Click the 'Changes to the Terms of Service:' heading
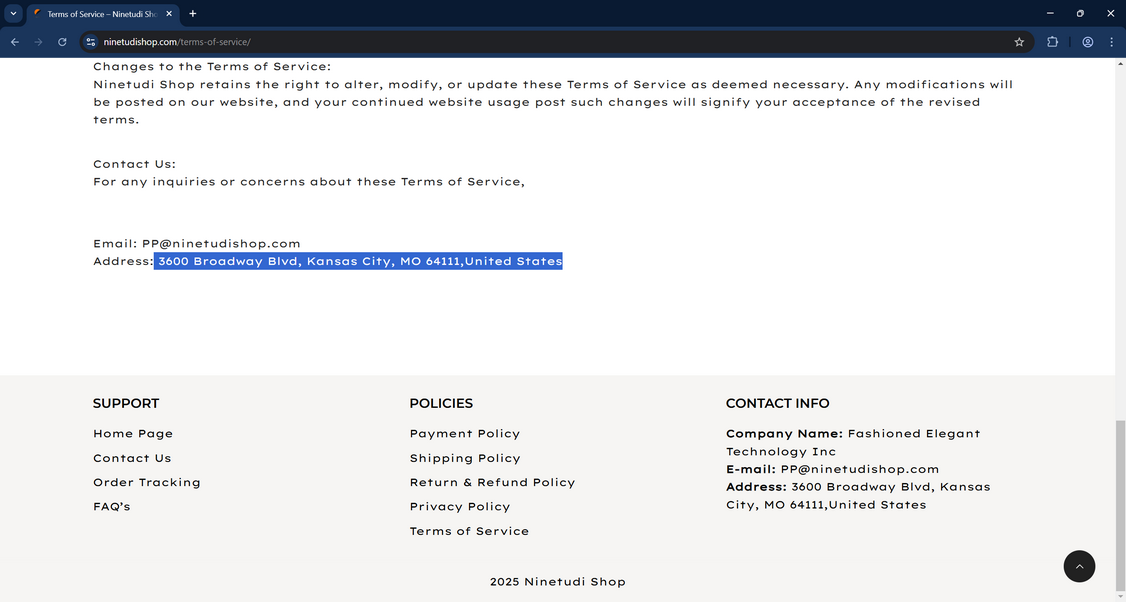Screen dimensions: 1126x602 [x=212, y=67]
